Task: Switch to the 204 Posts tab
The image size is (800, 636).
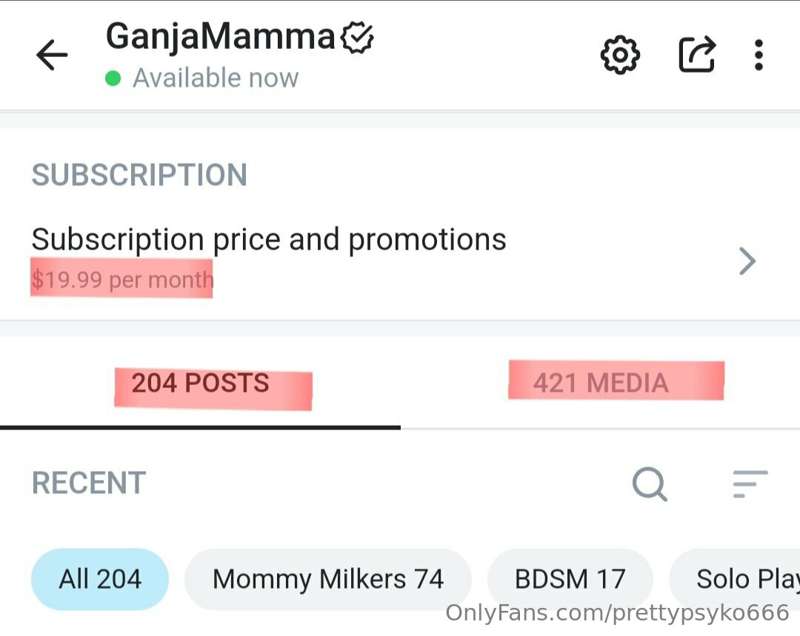Action: [x=200, y=383]
